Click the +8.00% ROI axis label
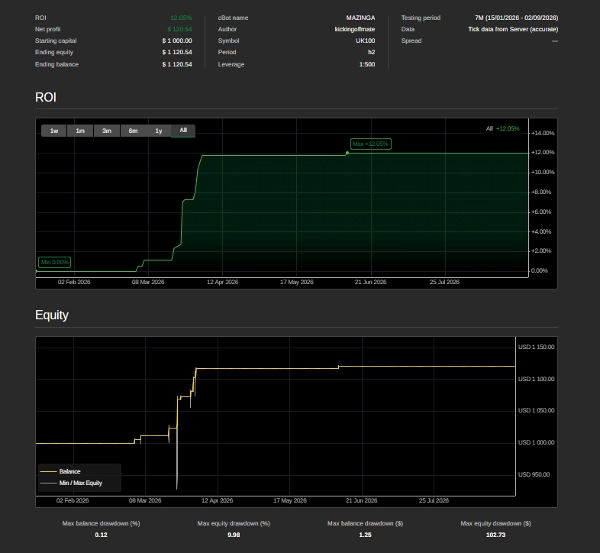The image size is (600, 553). (x=541, y=192)
